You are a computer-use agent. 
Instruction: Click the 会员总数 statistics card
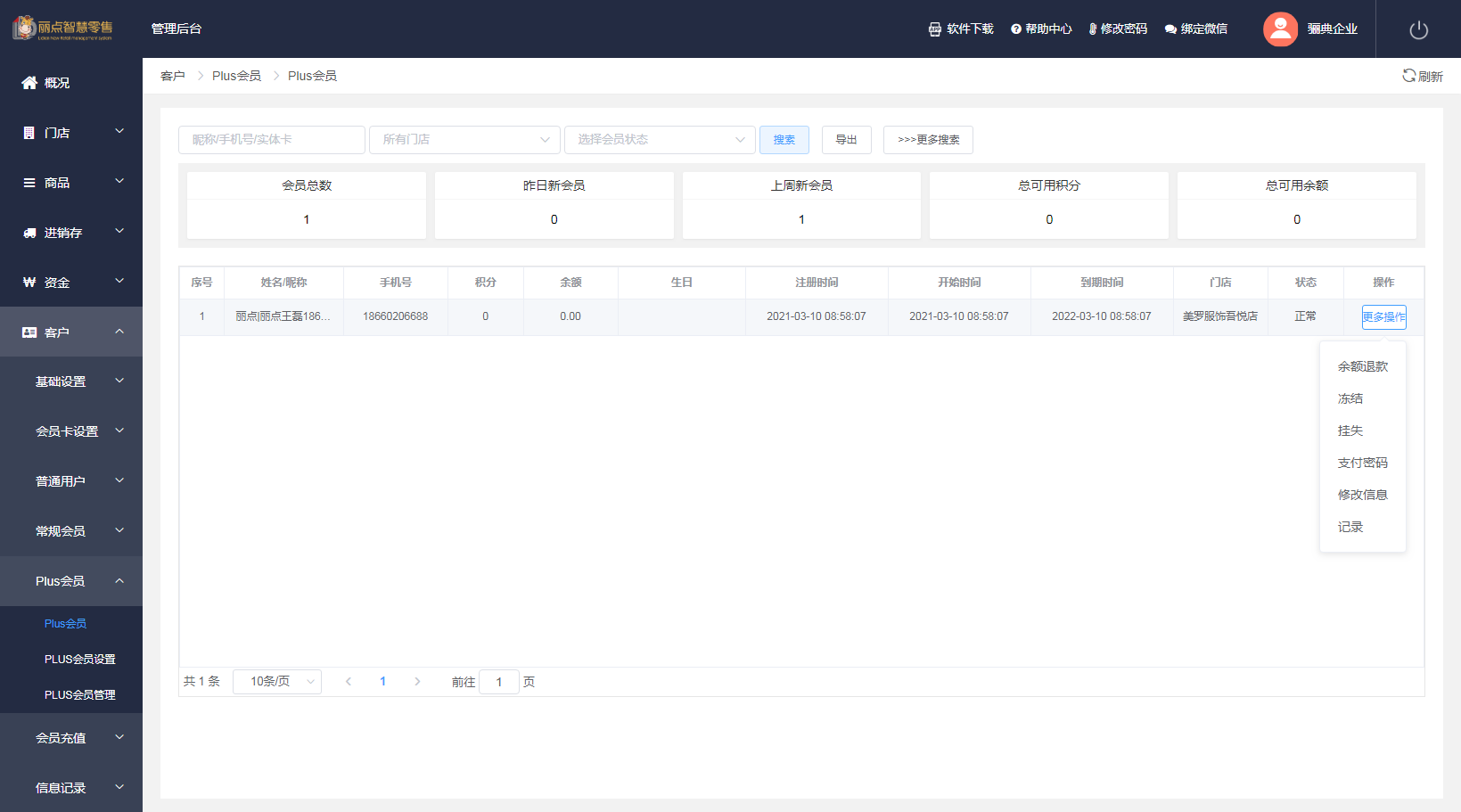click(307, 205)
